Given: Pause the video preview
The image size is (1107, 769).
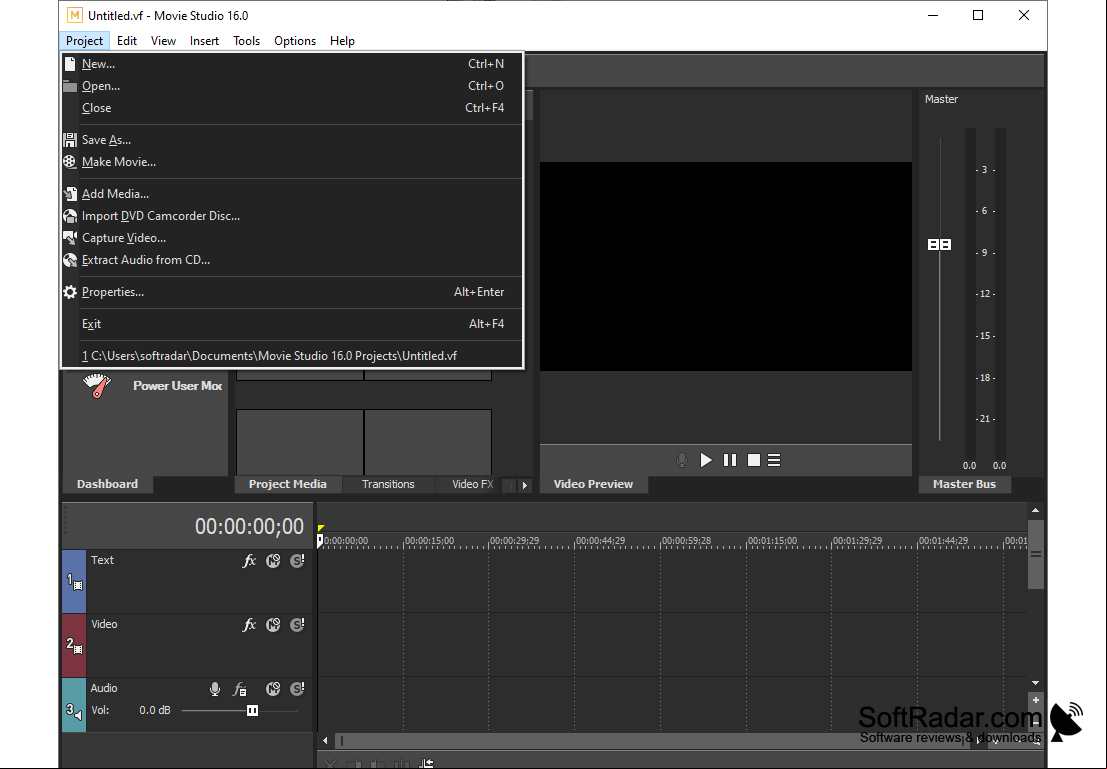Looking at the screenshot, I should (x=730, y=460).
